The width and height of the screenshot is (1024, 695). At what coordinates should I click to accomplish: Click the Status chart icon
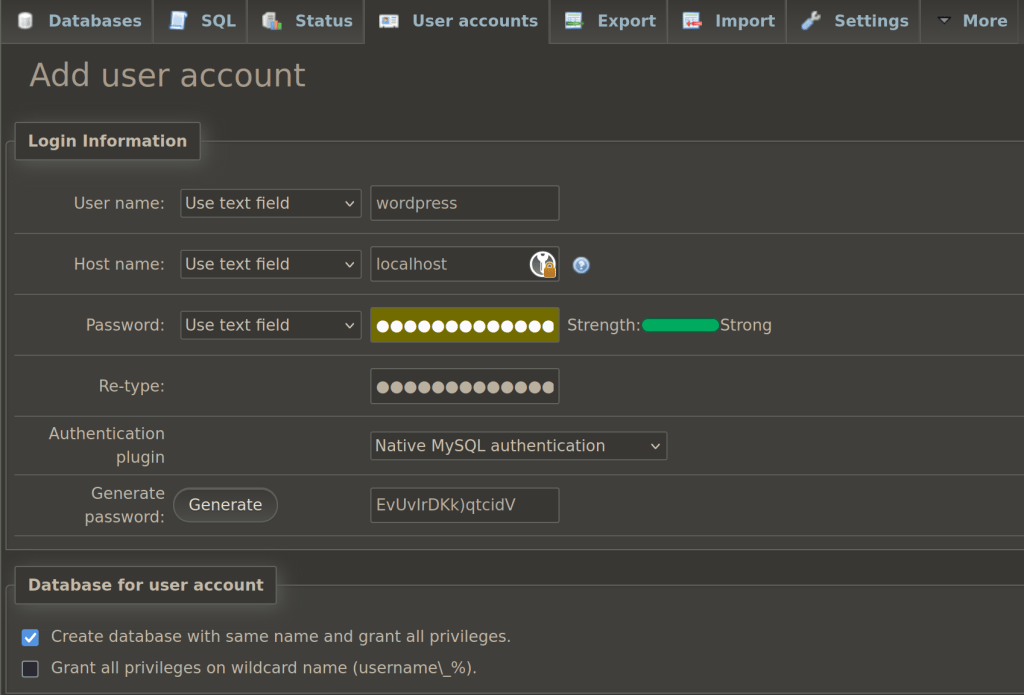272,21
